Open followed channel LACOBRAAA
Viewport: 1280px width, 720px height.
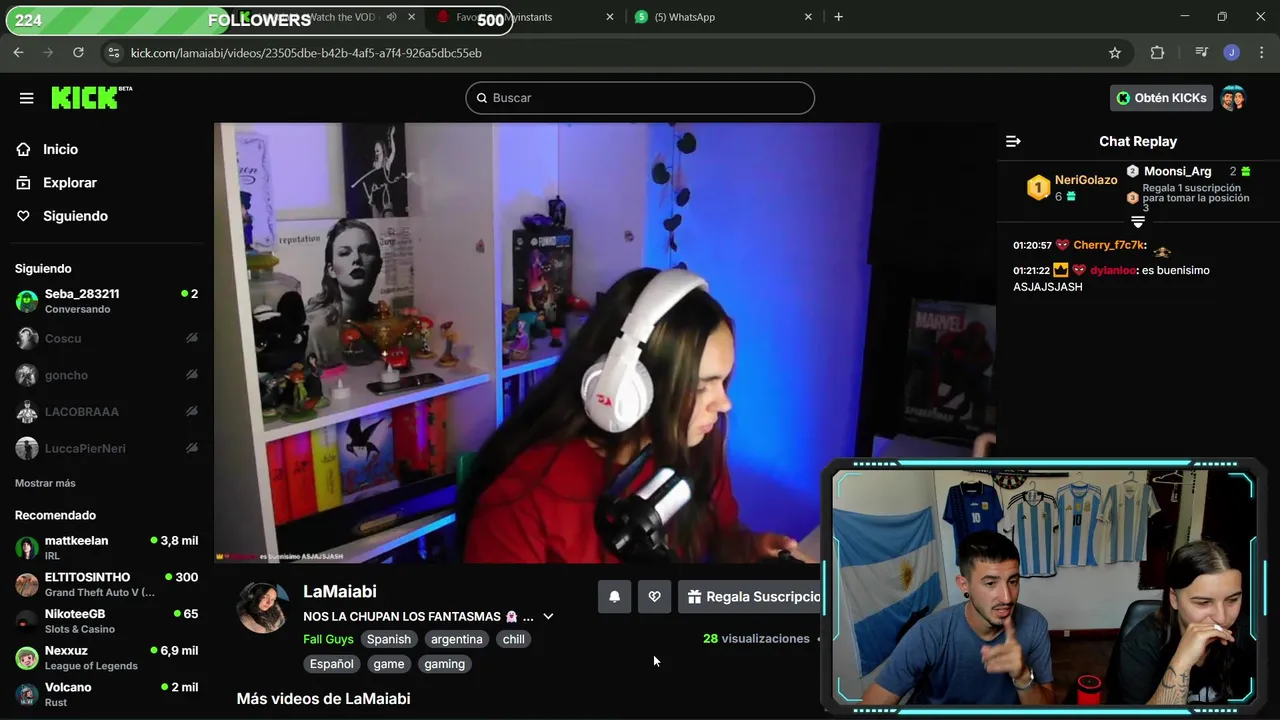(x=106, y=412)
